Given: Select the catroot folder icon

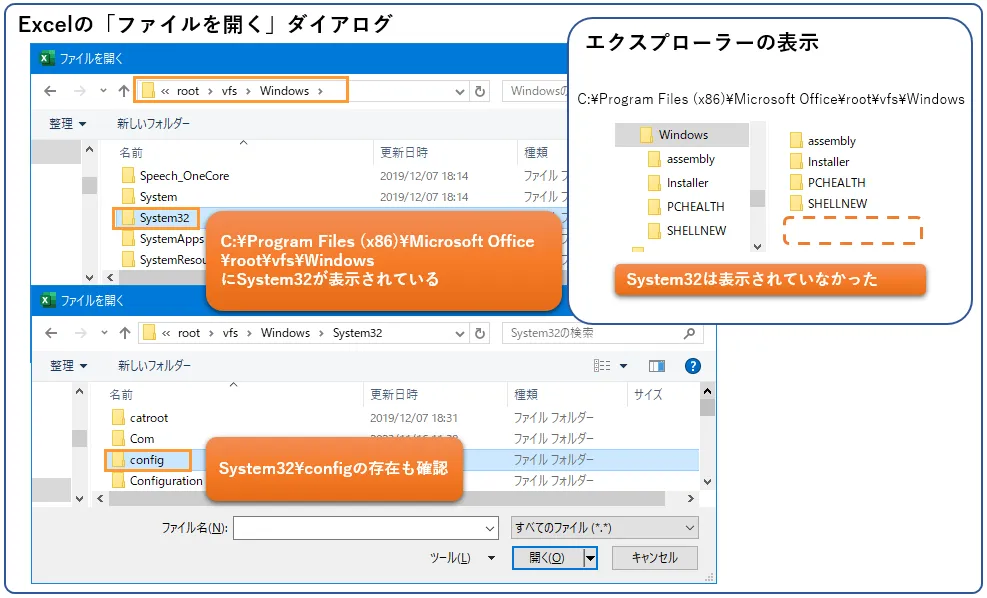Looking at the screenshot, I should point(118,417).
